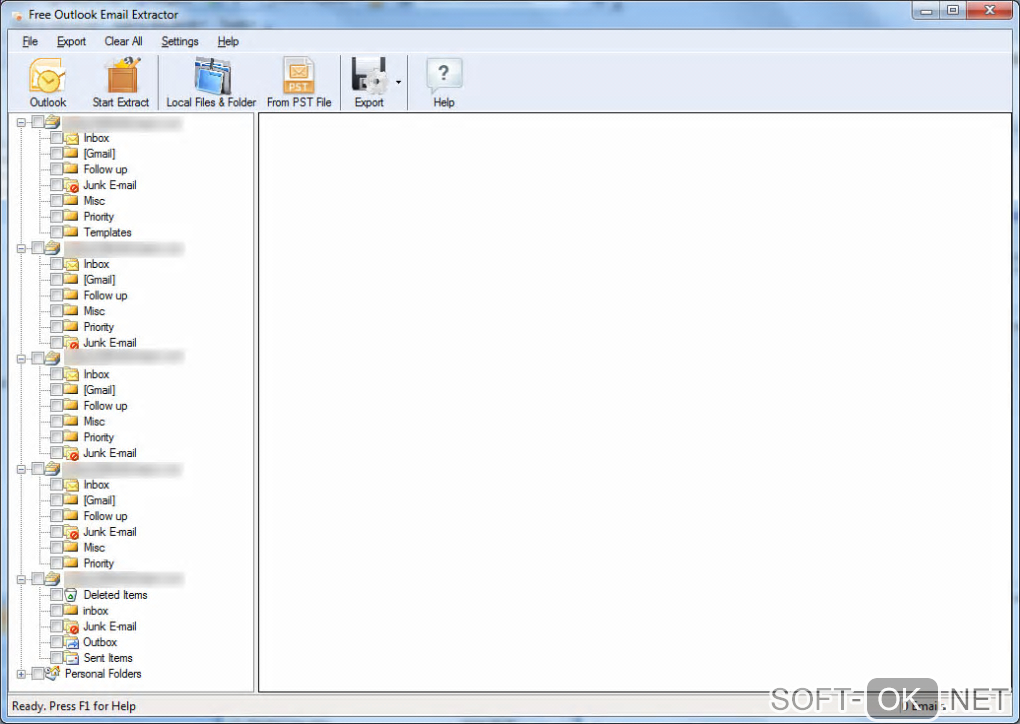Click the Deleted Items recycle bin icon
This screenshot has height=724, width=1020.
[x=71, y=595]
